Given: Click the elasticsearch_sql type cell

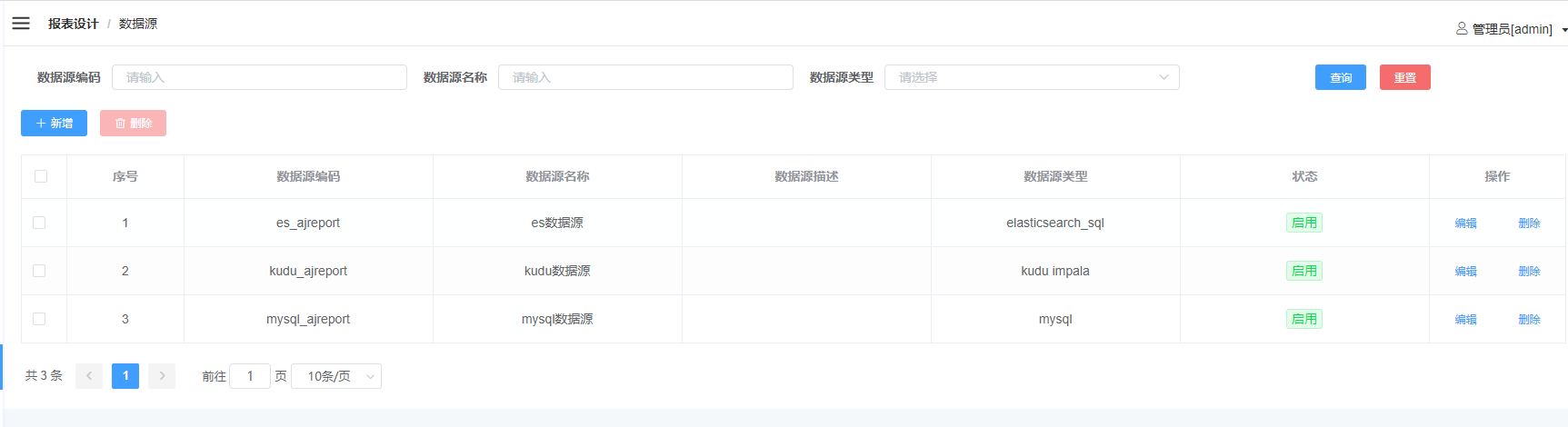Looking at the screenshot, I should click(x=1055, y=223).
